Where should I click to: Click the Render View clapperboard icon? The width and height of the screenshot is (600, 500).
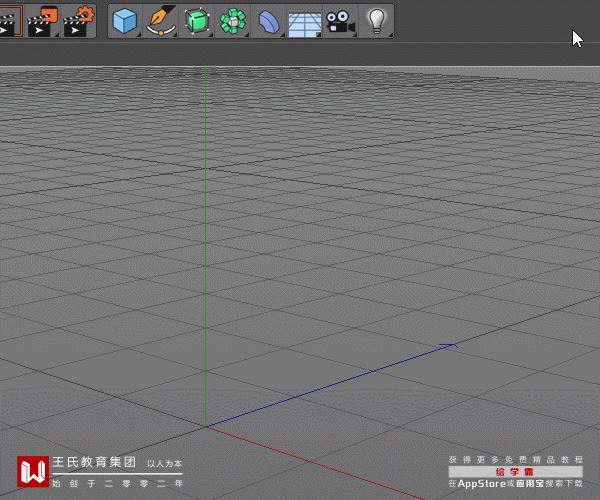pos(10,21)
